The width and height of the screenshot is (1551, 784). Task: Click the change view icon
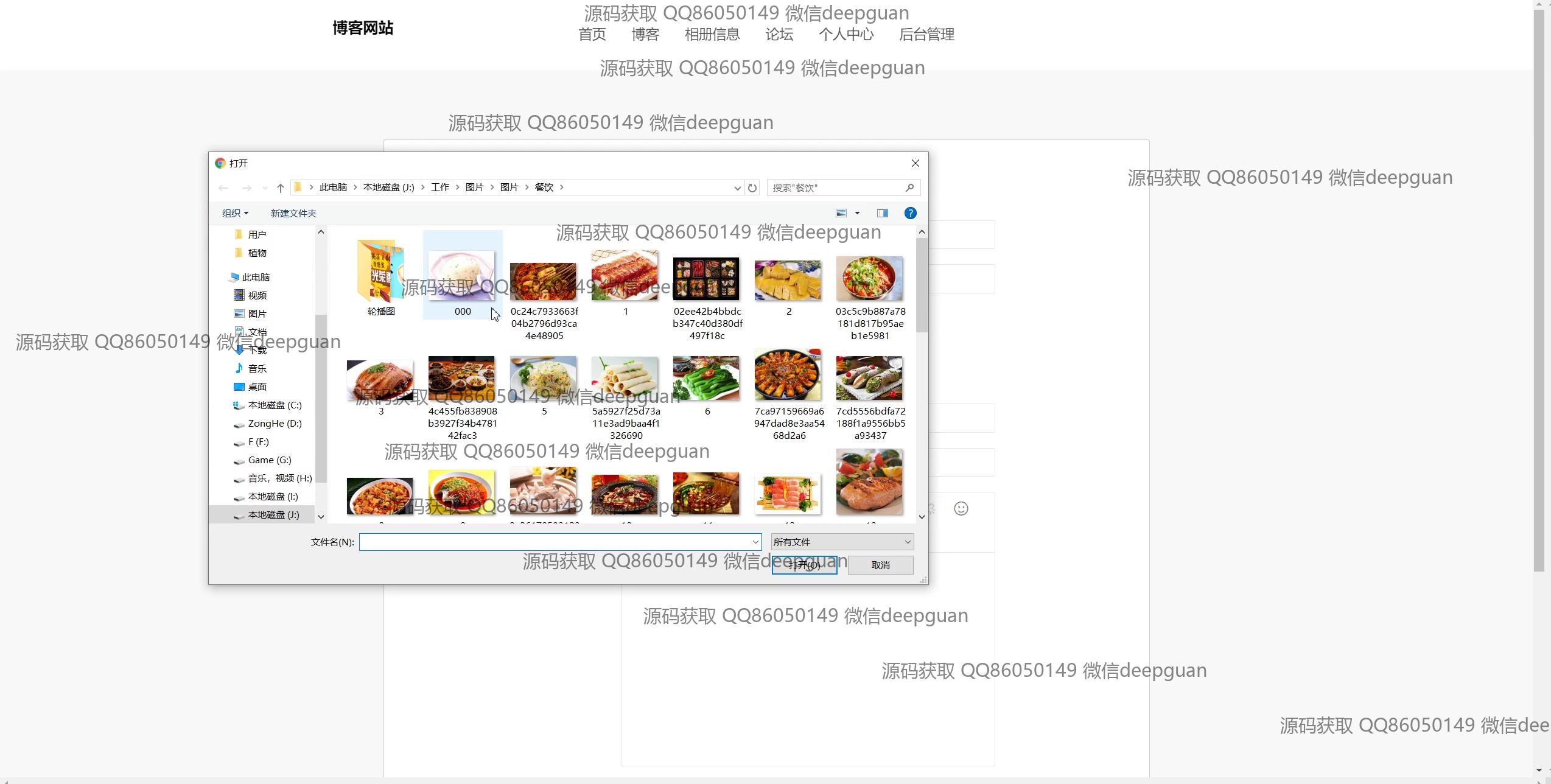841,213
